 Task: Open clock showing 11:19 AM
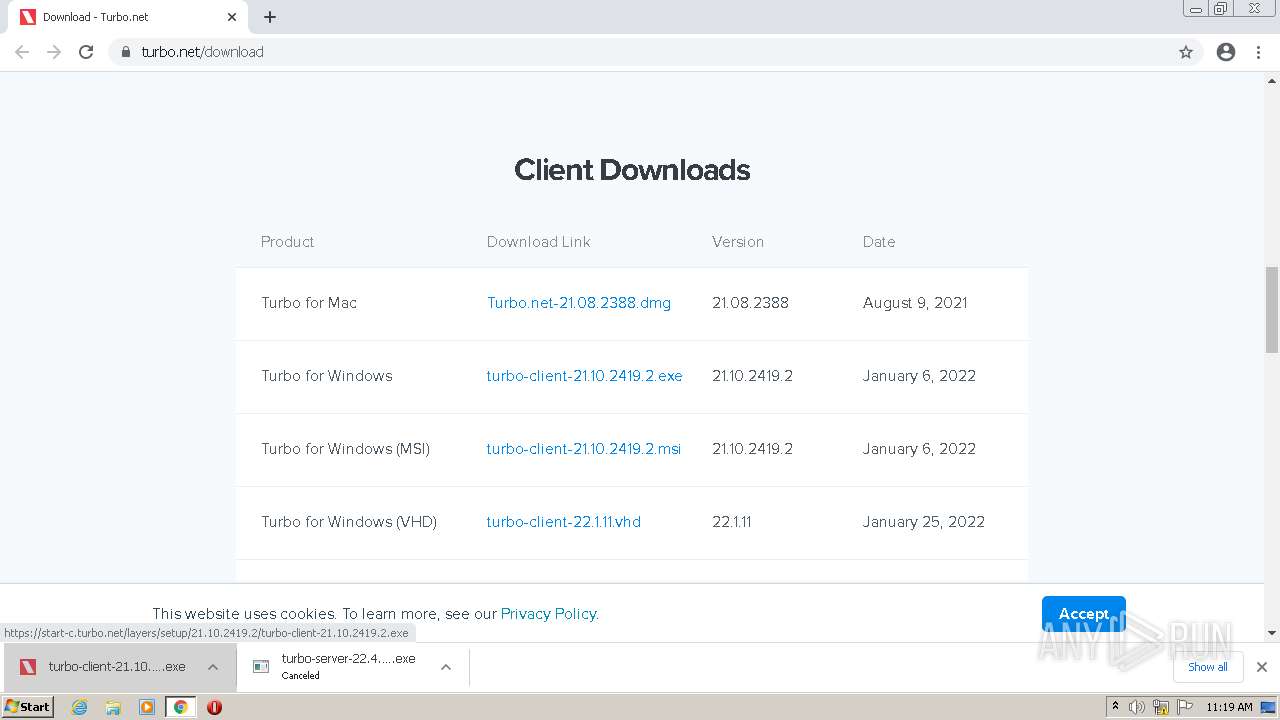pyautogui.click(x=1229, y=707)
